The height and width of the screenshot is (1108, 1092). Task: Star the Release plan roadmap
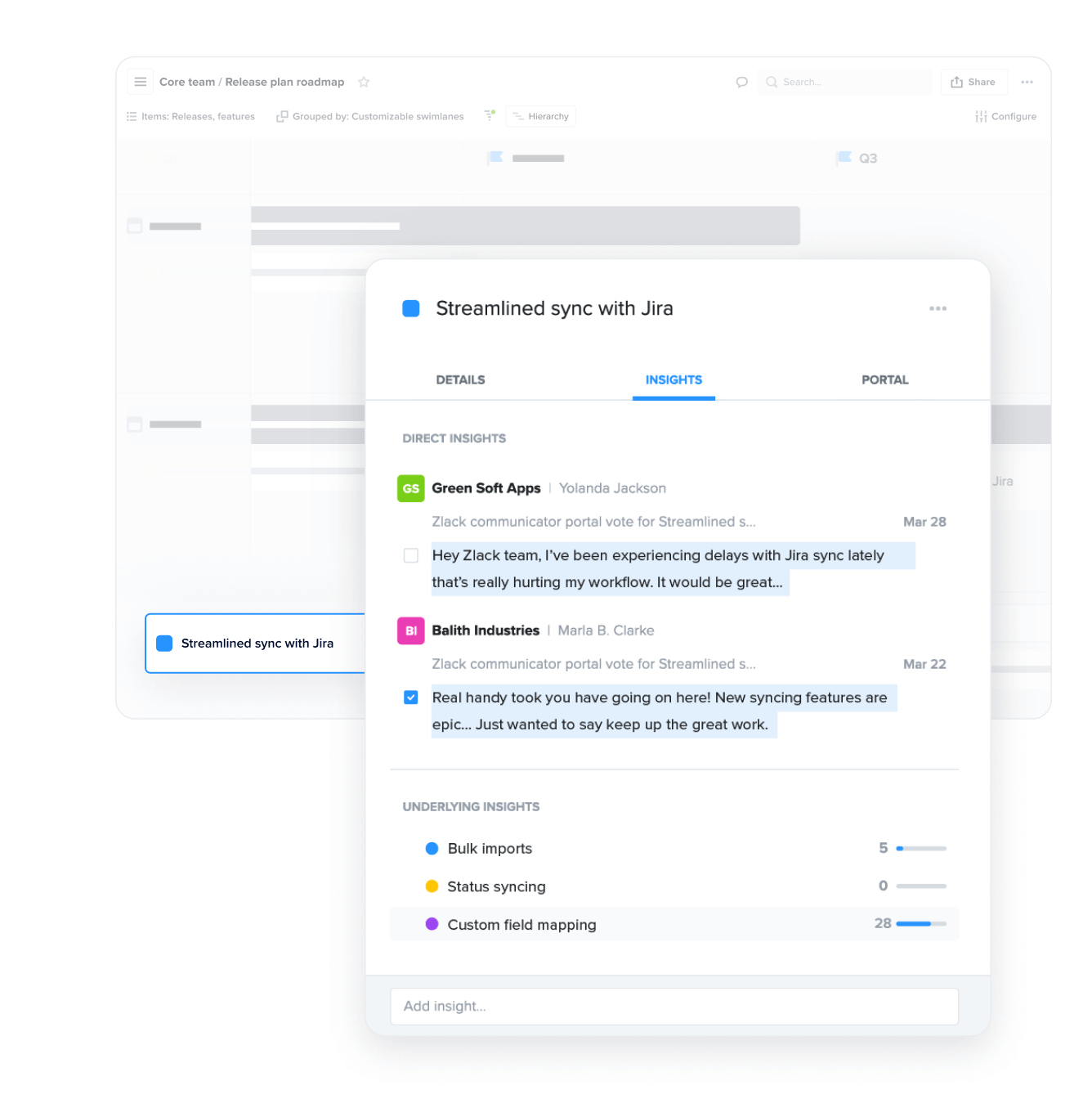coord(365,82)
